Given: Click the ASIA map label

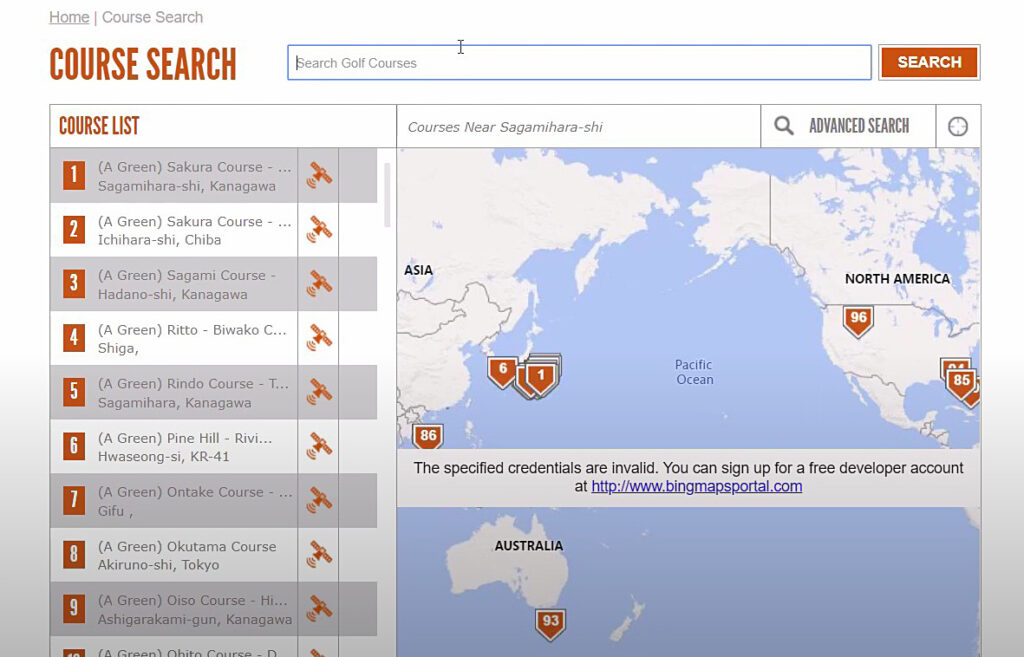Looking at the screenshot, I should point(419,270).
